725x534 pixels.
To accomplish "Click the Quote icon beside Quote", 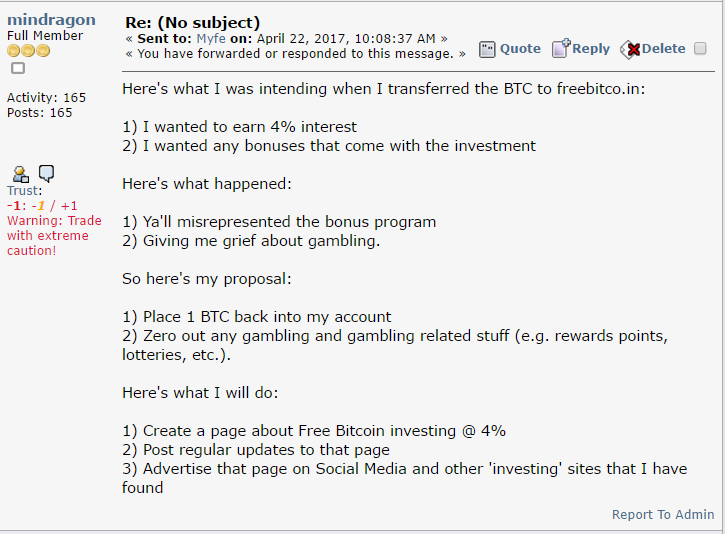I will tap(487, 49).
